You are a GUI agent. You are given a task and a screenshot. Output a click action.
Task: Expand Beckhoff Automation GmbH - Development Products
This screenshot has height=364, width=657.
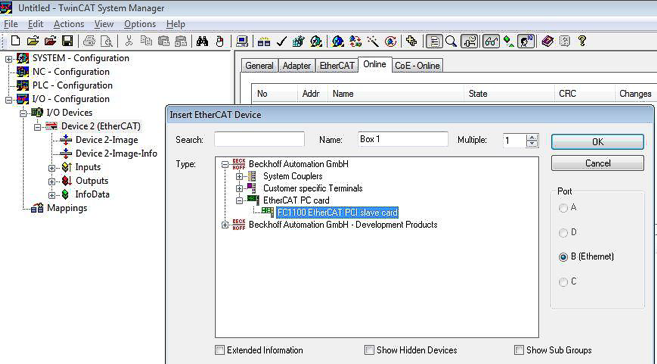coord(225,225)
